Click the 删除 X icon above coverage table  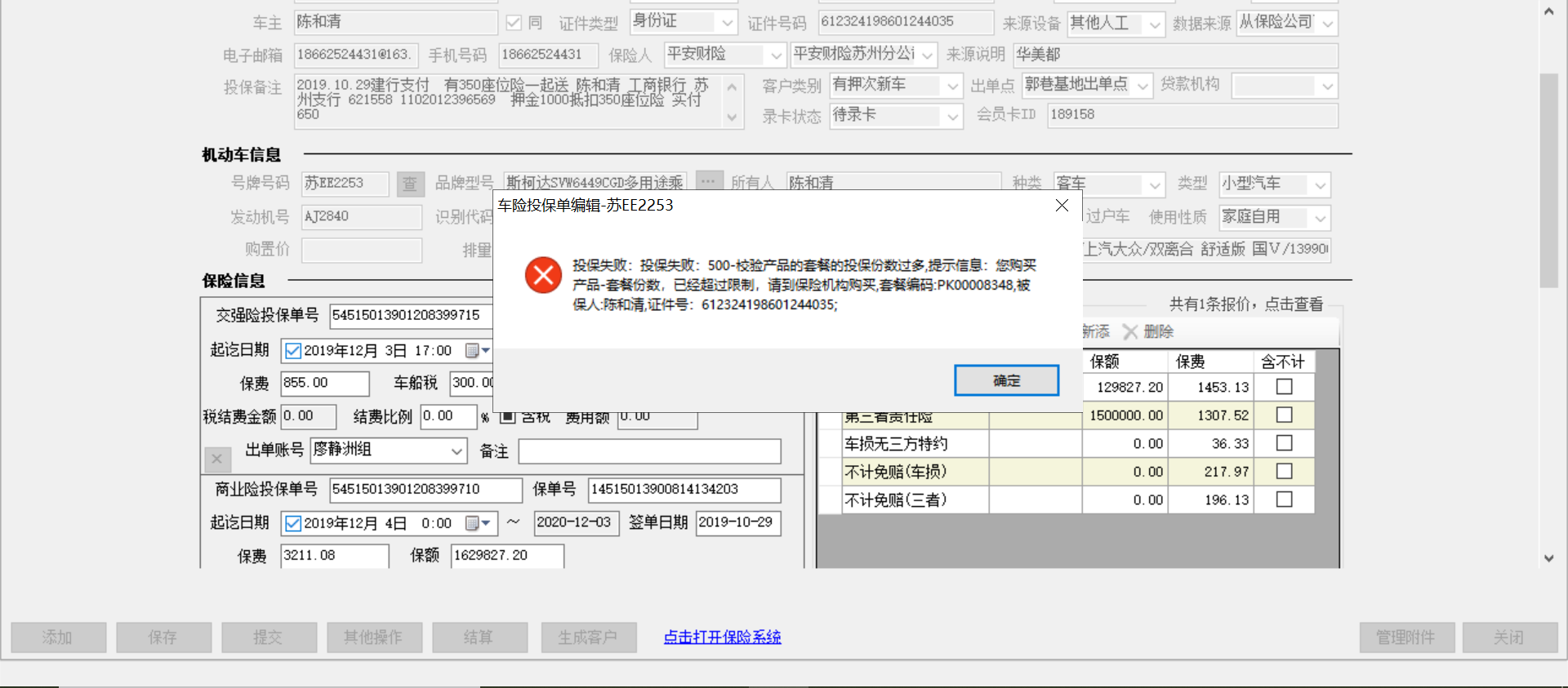[1130, 331]
